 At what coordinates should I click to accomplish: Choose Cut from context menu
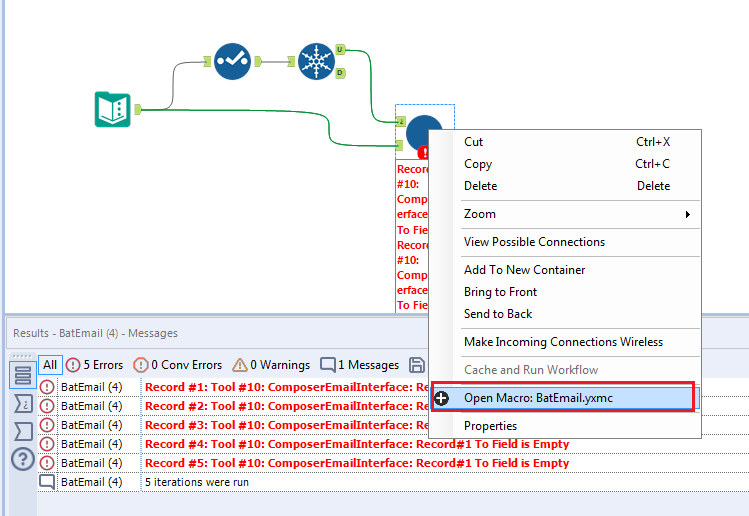tap(565, 142)
